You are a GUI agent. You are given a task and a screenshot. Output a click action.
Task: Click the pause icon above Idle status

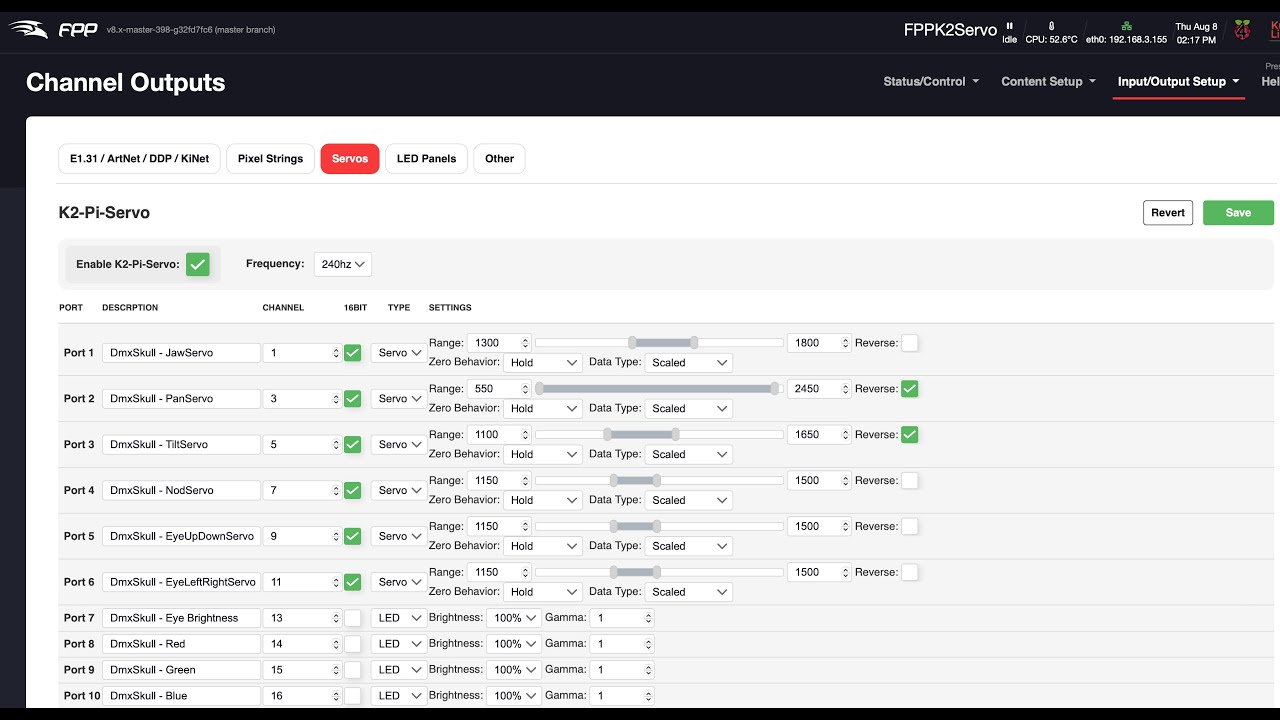tap(1010, 26)
